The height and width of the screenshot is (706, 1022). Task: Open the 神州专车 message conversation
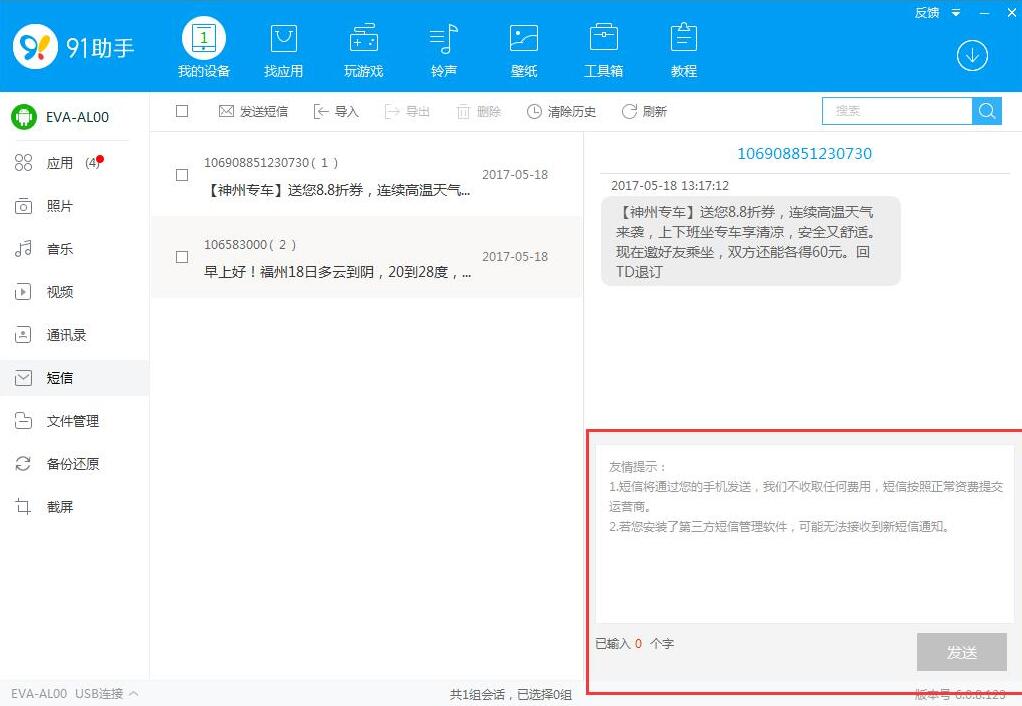coord(366,175)
